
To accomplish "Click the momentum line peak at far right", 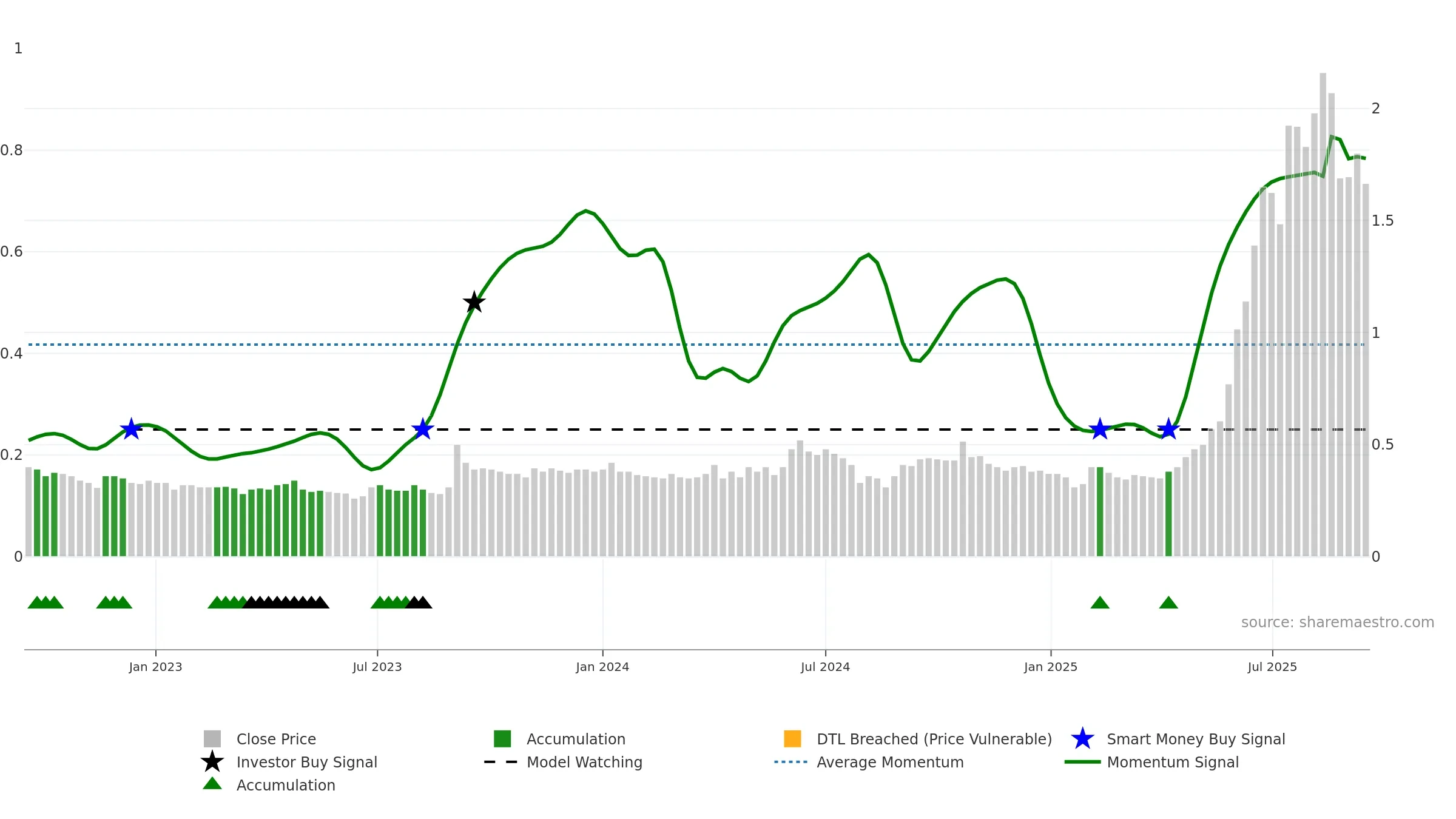I will coord(1331,136).
